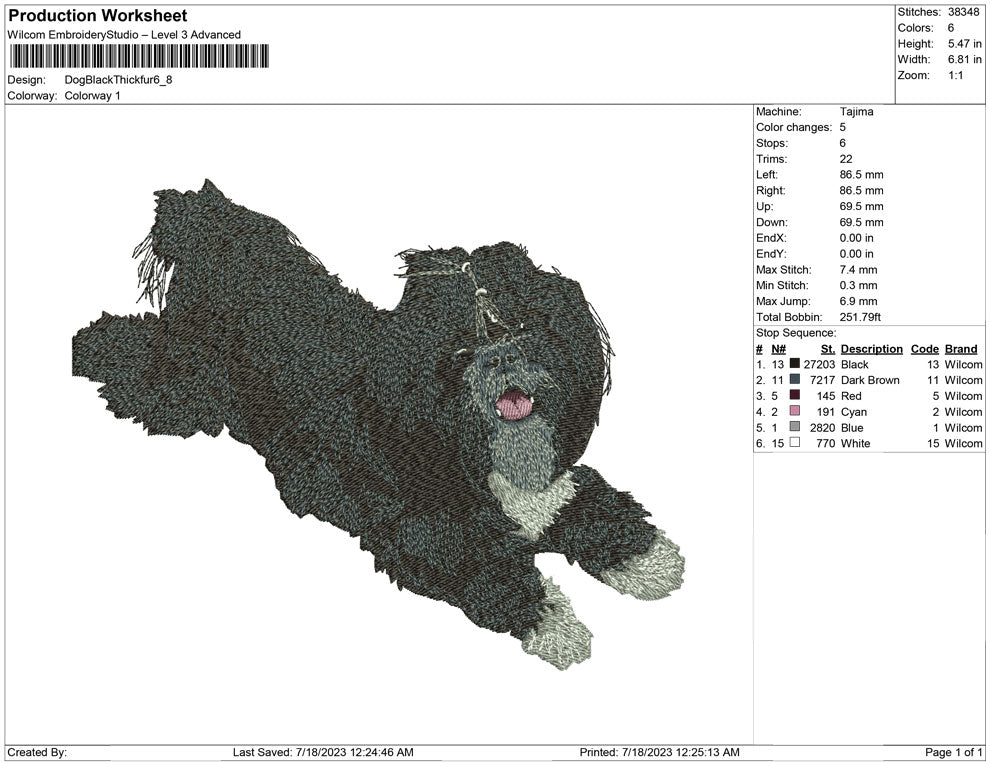Click the Description column heading
990x762 pixels.
coord(871,348)
